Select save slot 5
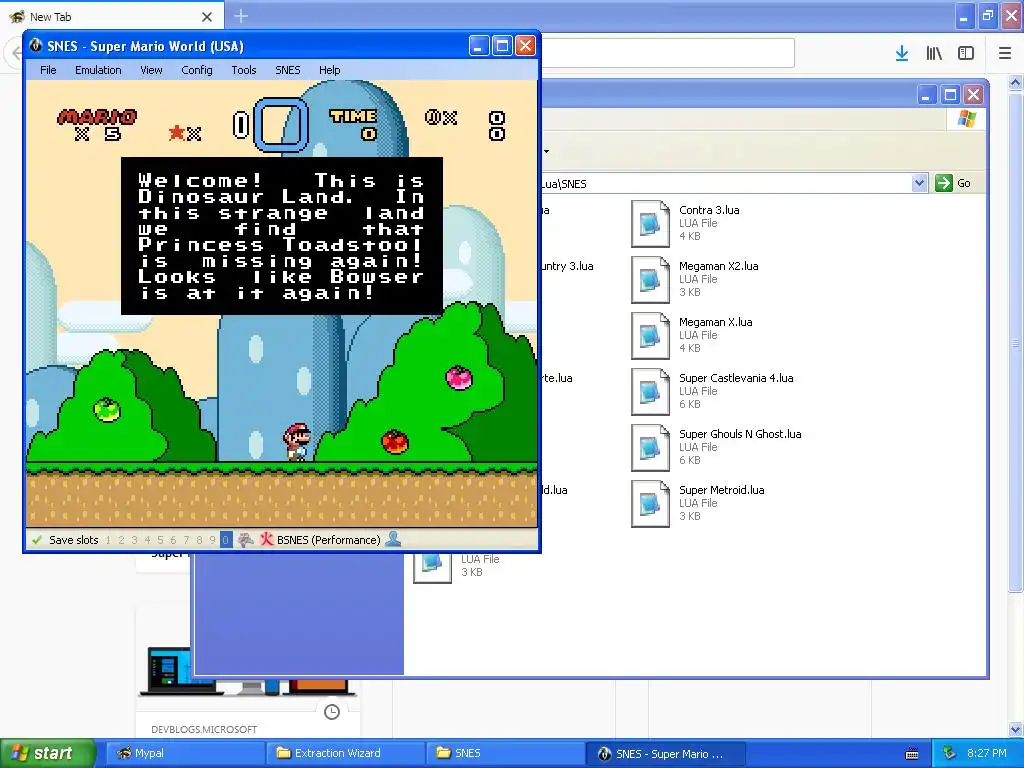The width and height of the screenshot is (1024, 768). click(161, 540)
